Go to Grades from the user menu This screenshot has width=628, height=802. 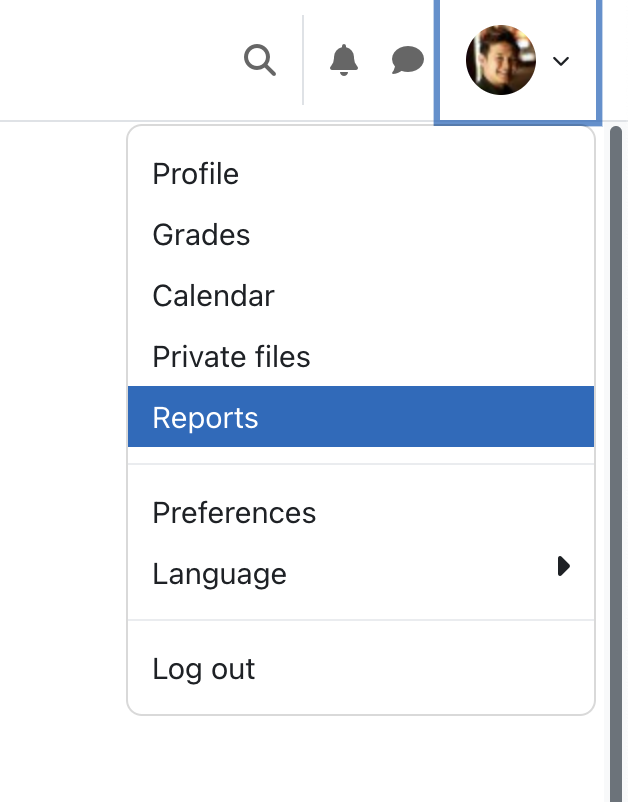coord(361,235)
